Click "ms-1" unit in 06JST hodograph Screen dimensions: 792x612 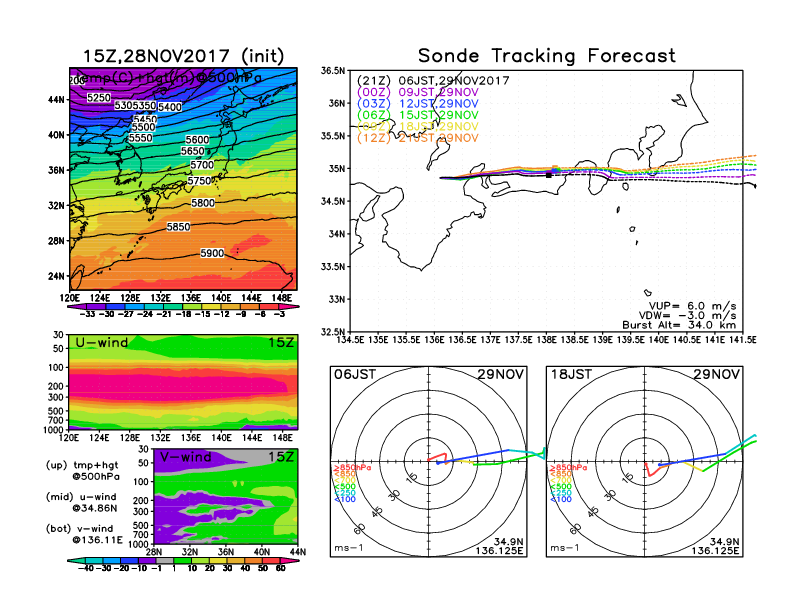coord(349,548)
